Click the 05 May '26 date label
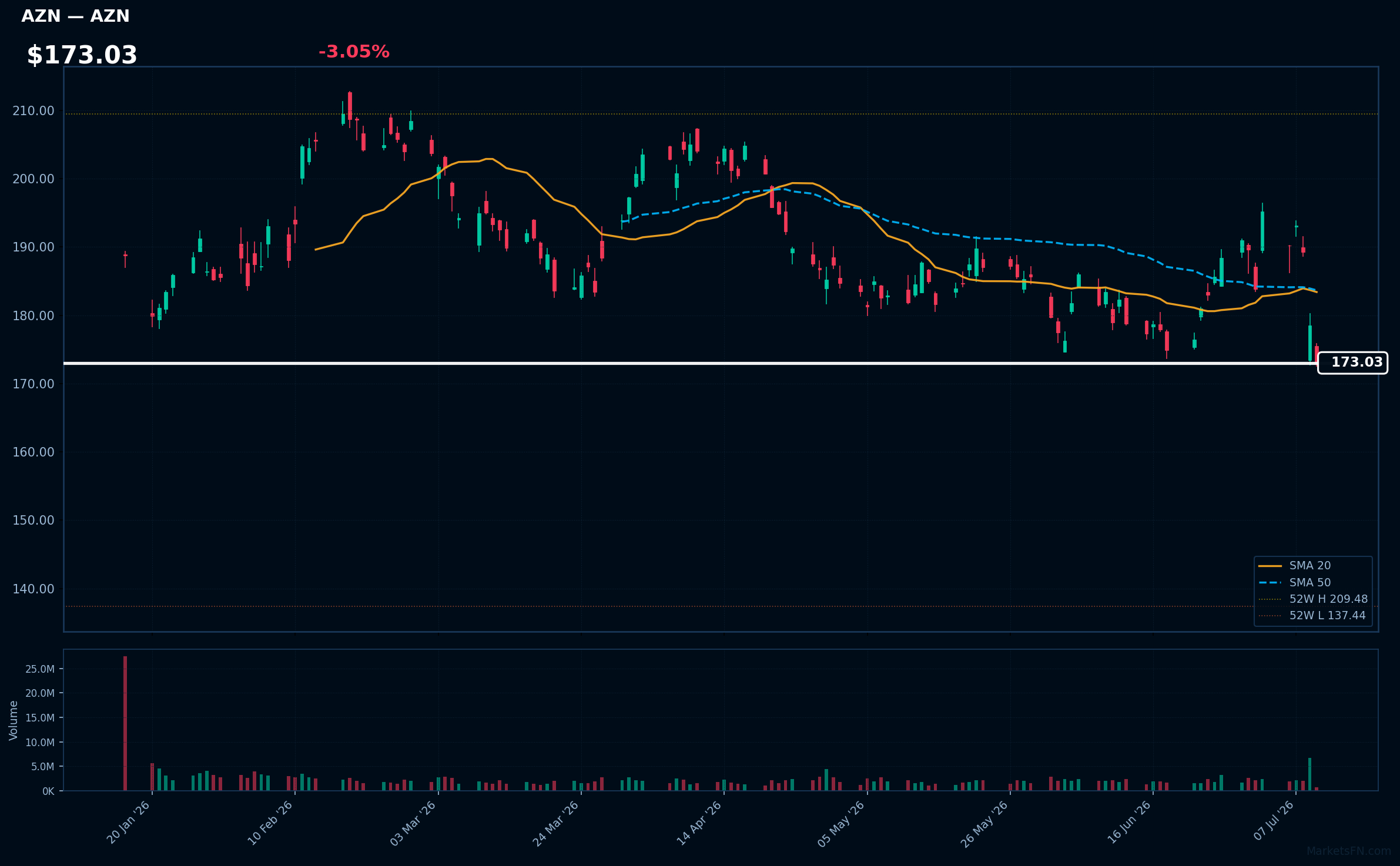The width and height of the screenshot is (1400, 866). click(x=842, y=823)
